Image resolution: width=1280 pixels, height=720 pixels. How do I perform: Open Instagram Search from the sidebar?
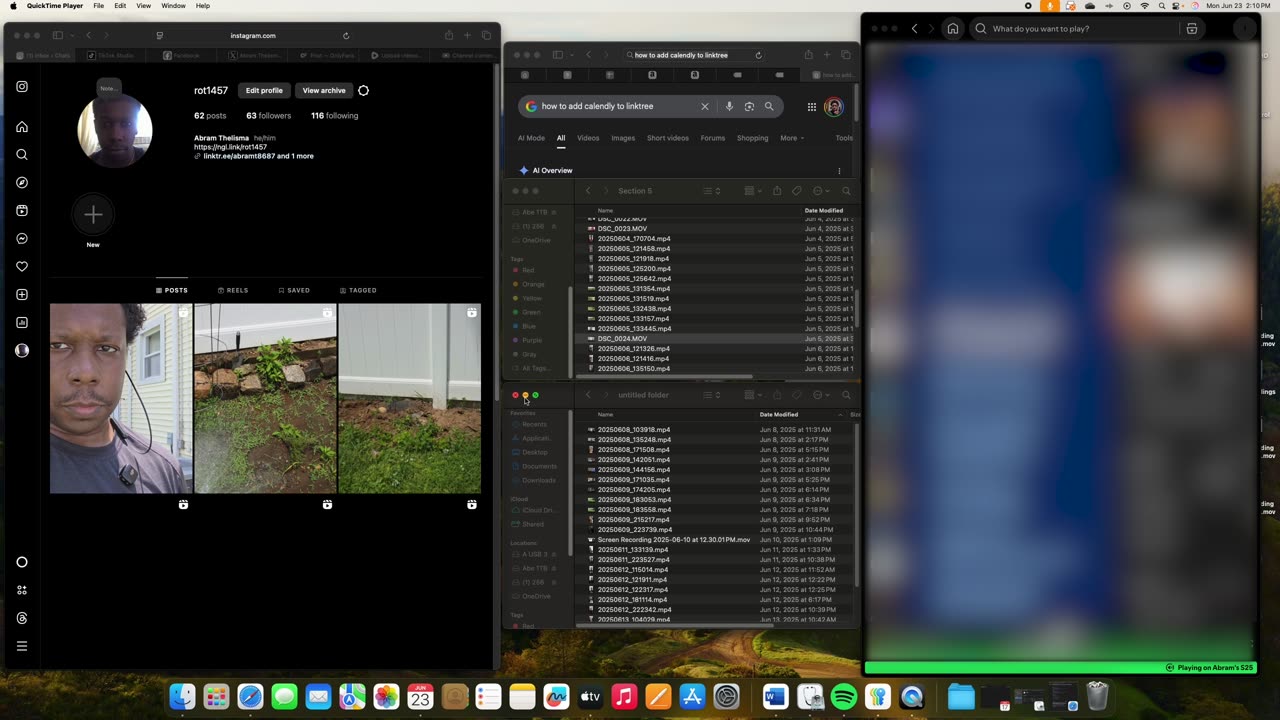pyautogui.click(x=22, y=155)
